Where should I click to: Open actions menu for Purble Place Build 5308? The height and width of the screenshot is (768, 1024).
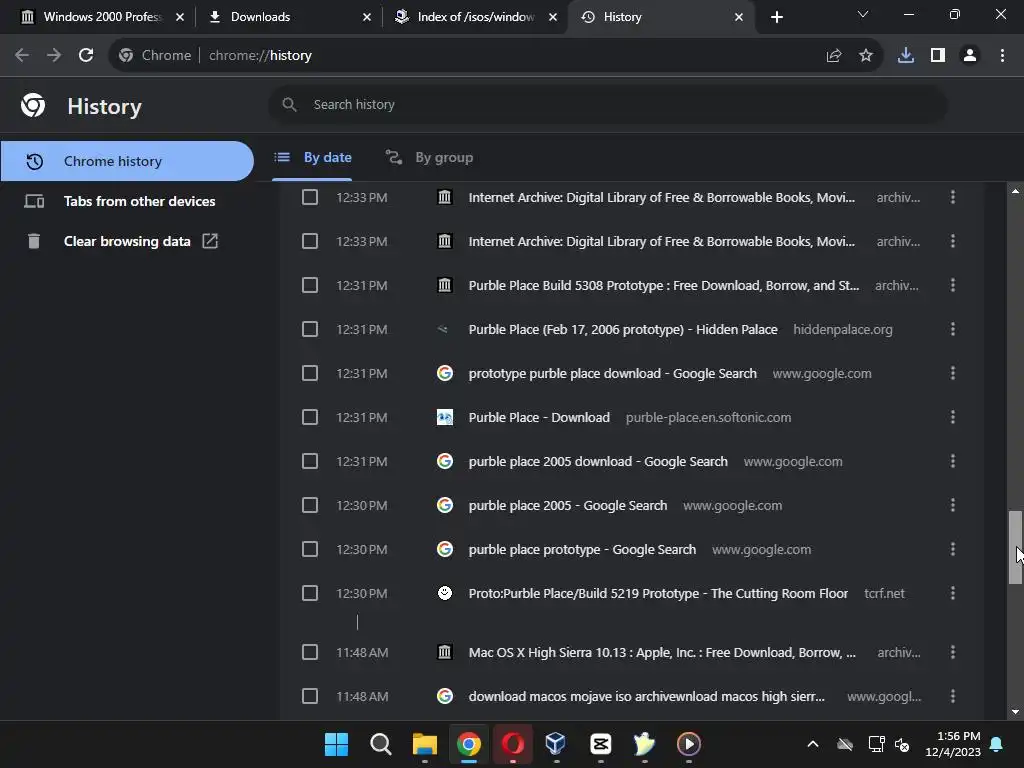[x=953, y=285]
